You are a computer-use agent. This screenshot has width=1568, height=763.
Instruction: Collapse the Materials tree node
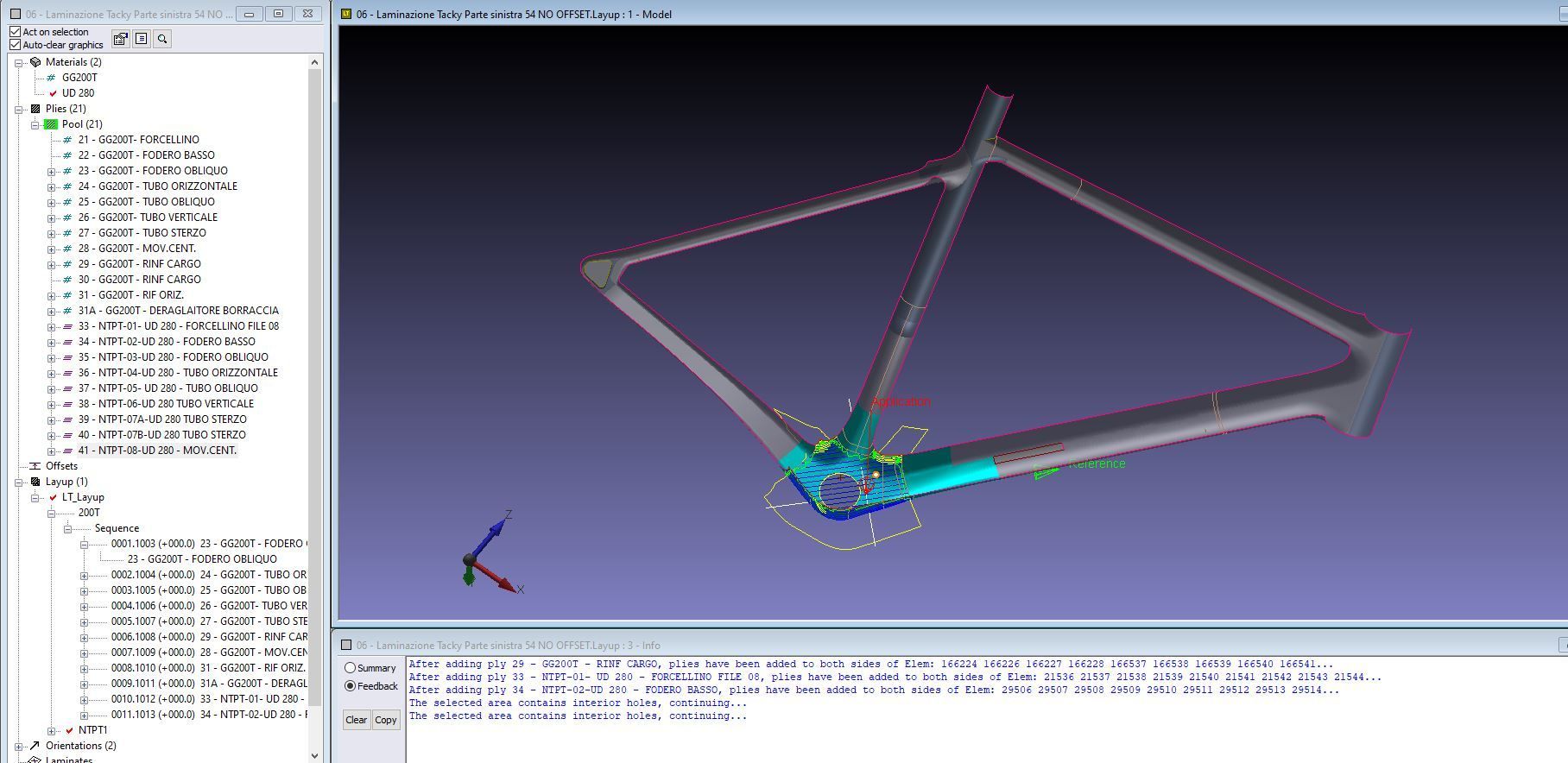pos(18,62)
